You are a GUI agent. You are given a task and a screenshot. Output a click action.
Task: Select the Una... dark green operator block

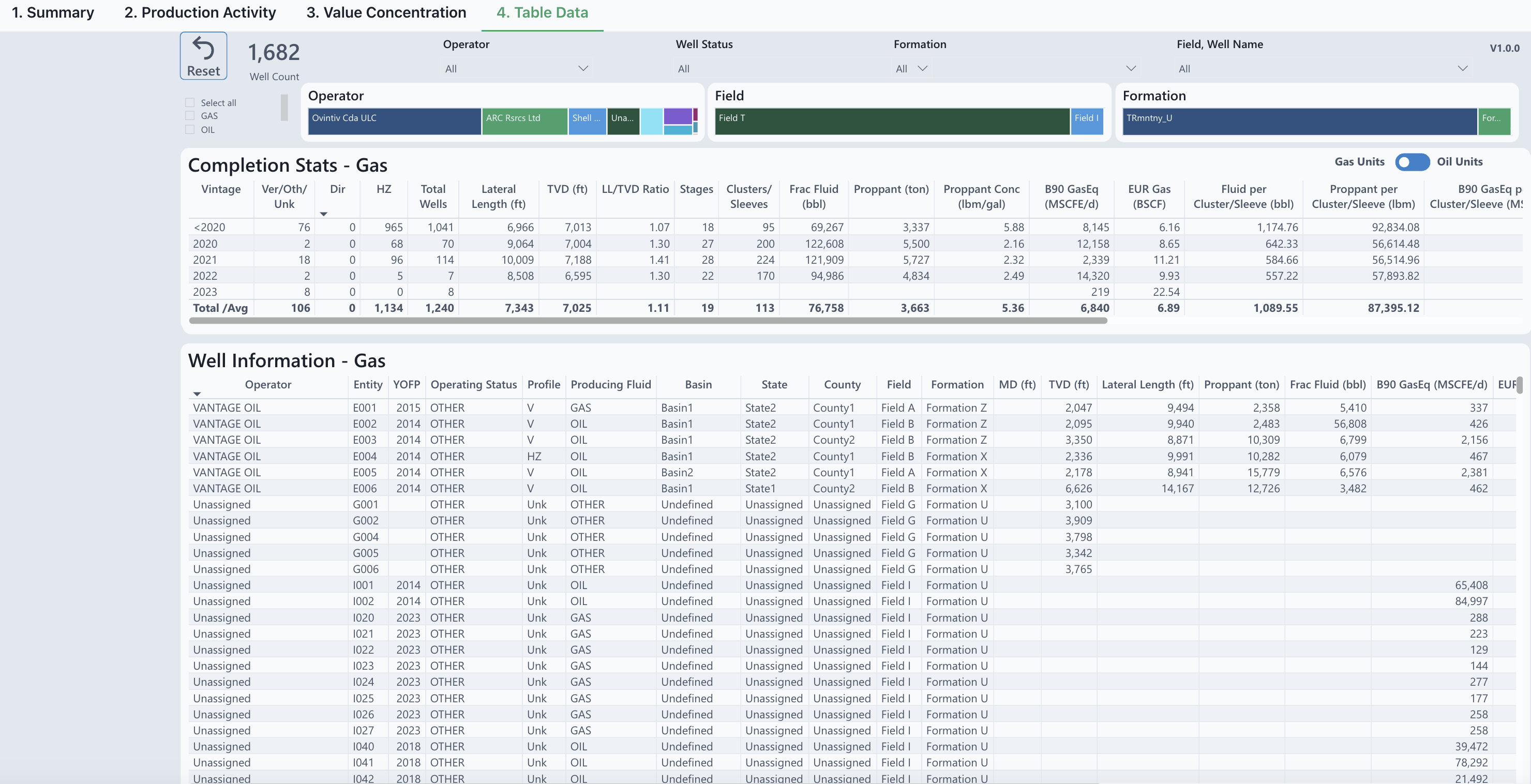623,121
